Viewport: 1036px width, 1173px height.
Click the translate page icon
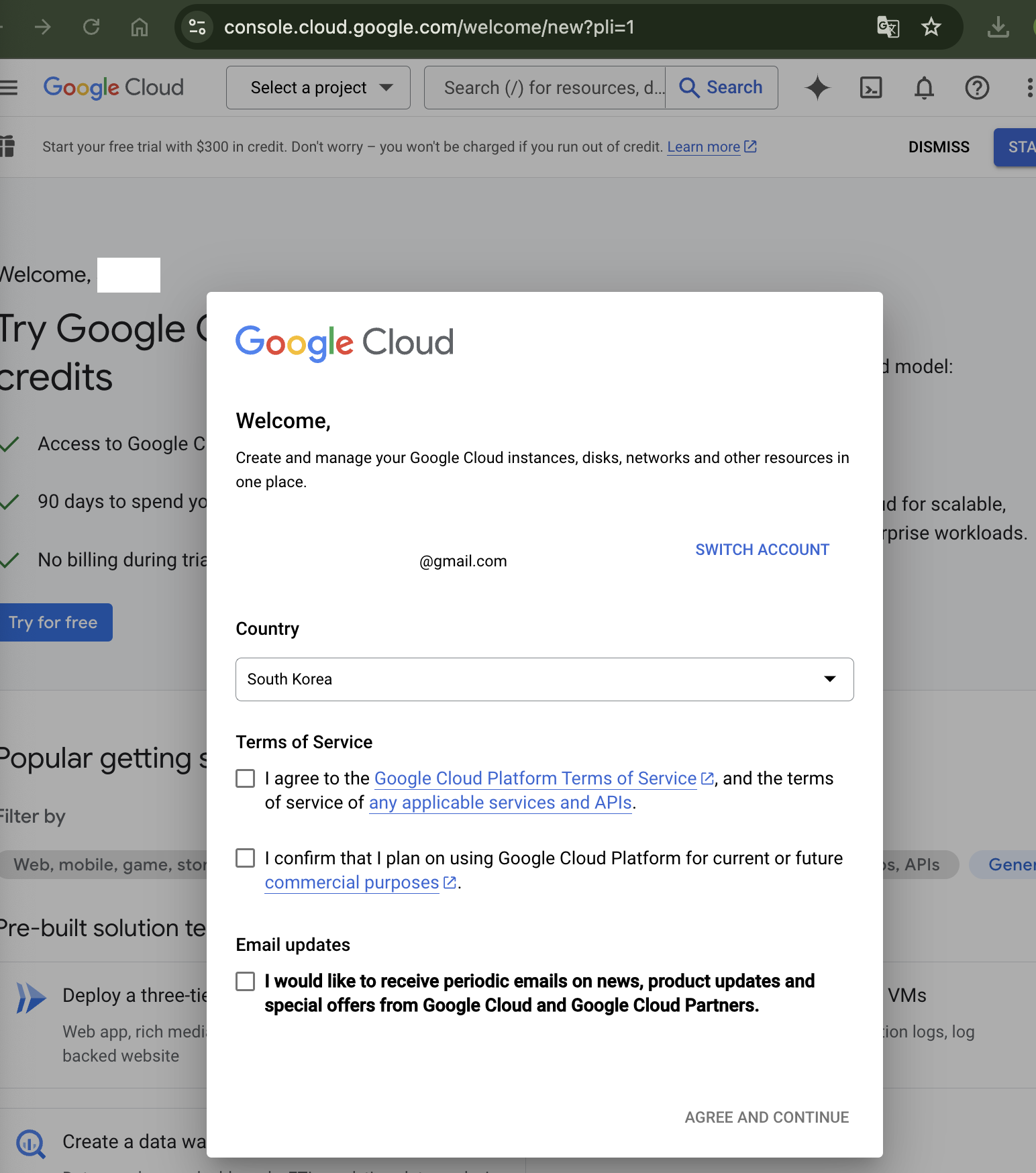coord(888,27)
